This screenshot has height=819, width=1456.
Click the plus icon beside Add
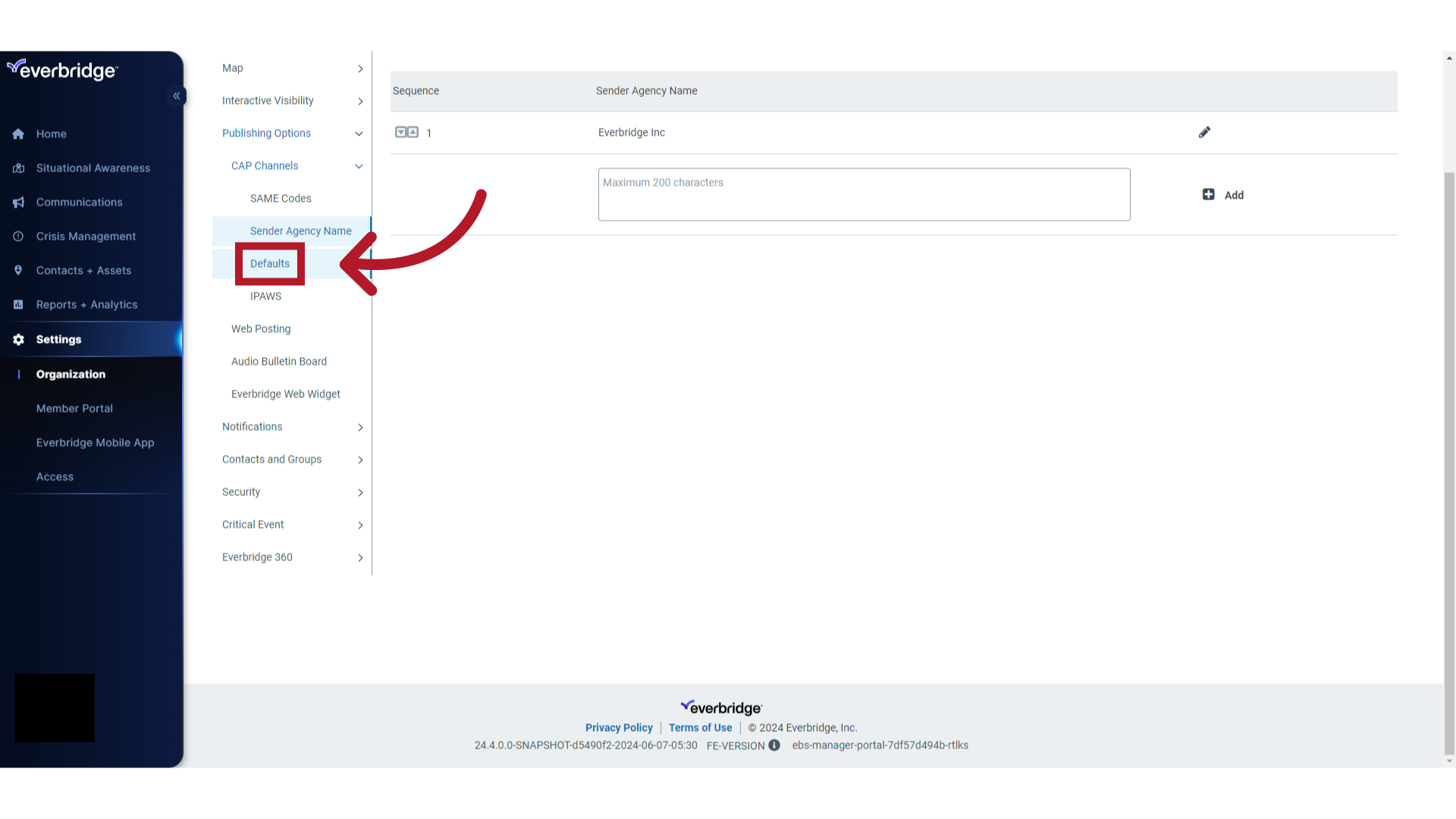point(1208,194)
